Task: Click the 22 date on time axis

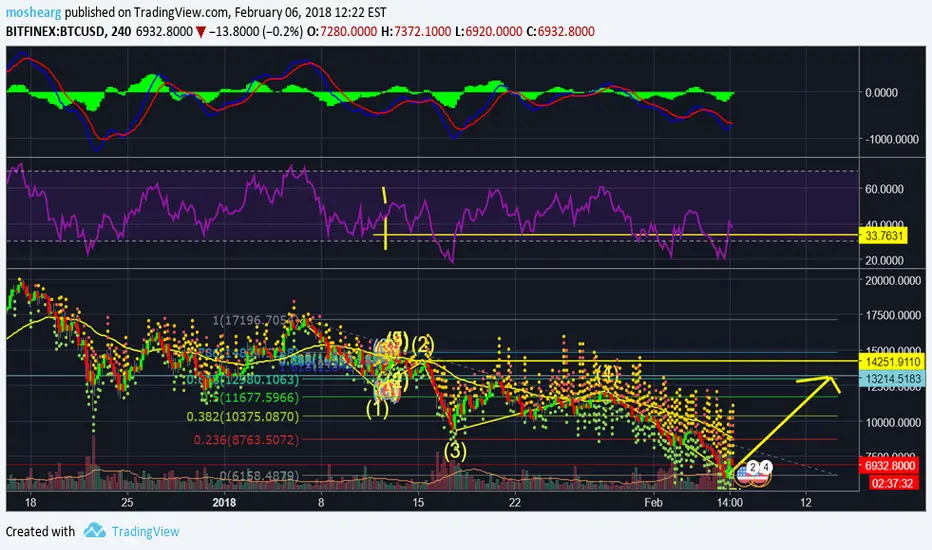Action: point(514,502)
